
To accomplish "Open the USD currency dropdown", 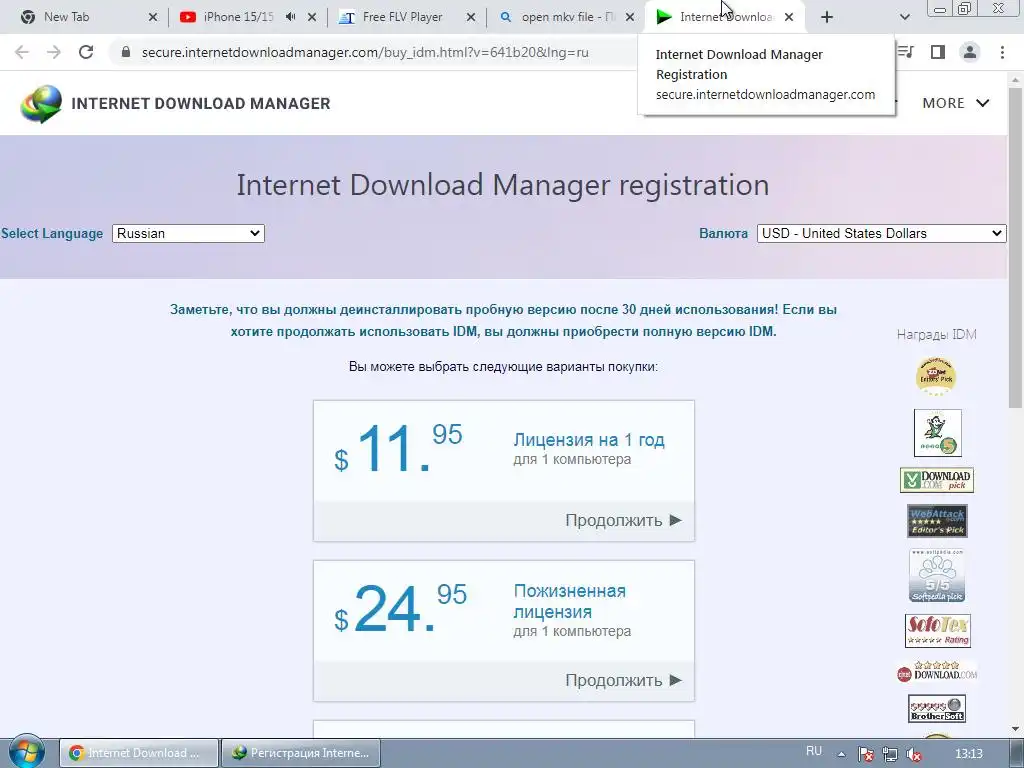I will (x=881, y=233).
